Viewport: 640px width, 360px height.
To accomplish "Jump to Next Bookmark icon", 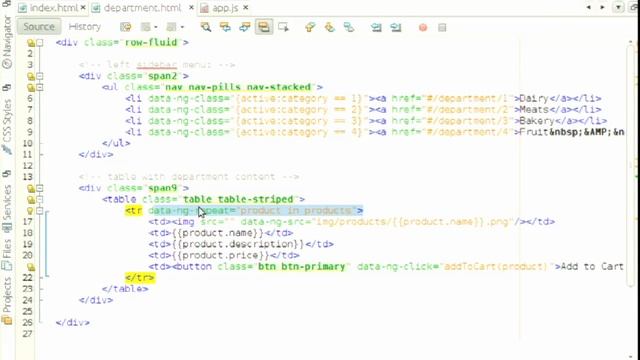I will [x=329, y=27].
